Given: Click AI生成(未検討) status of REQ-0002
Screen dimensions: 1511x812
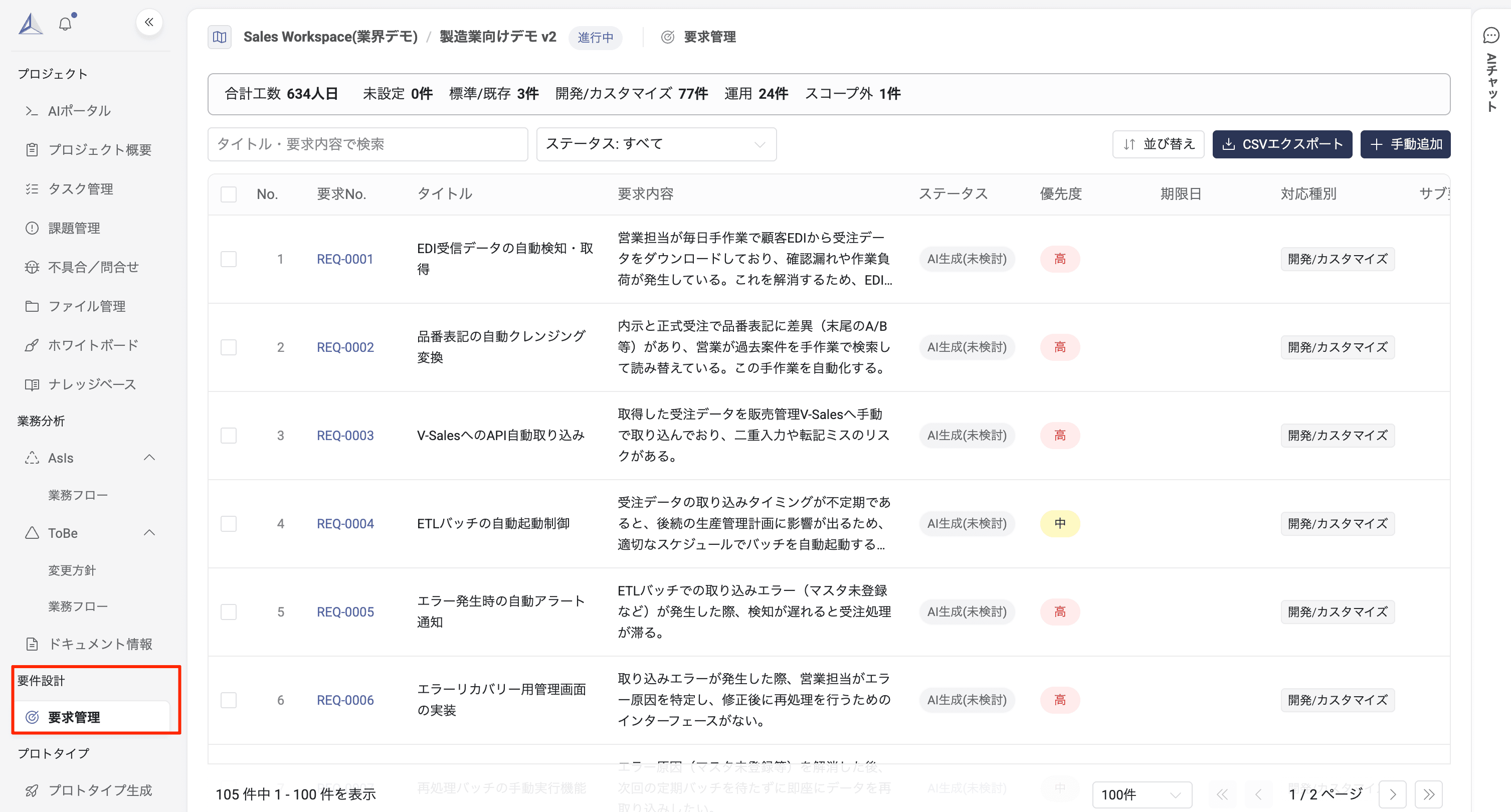Looking at the screenshot, I should pyautogui.click(x=967, y=347).
